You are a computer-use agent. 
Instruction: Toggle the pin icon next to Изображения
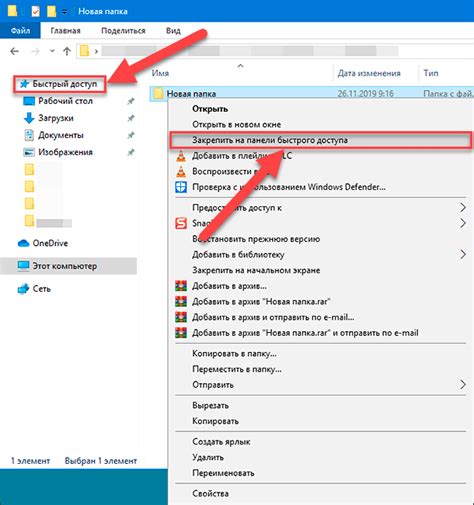131,152
